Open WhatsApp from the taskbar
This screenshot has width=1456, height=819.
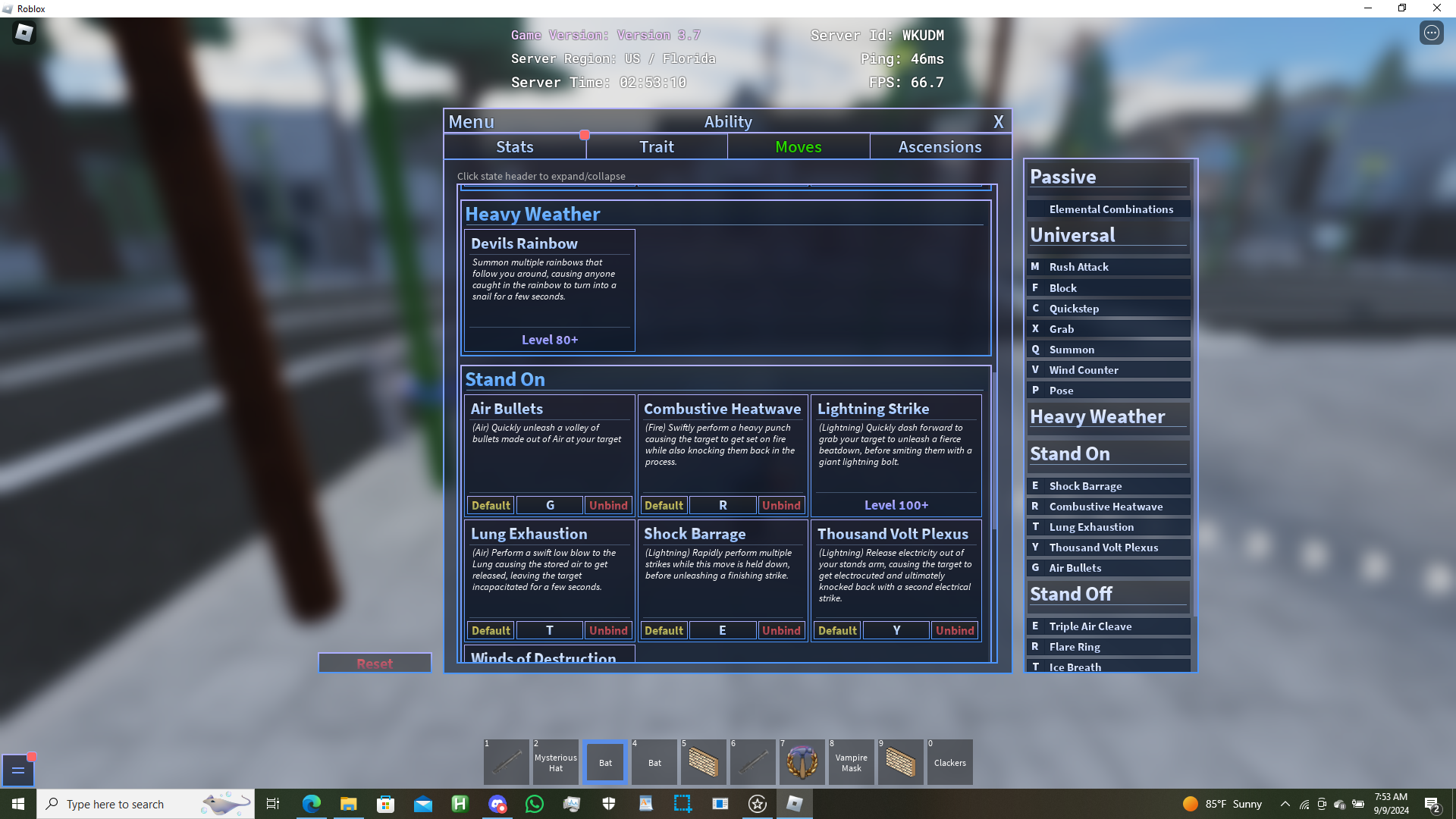pyautogui.click(x=535, y=804)
